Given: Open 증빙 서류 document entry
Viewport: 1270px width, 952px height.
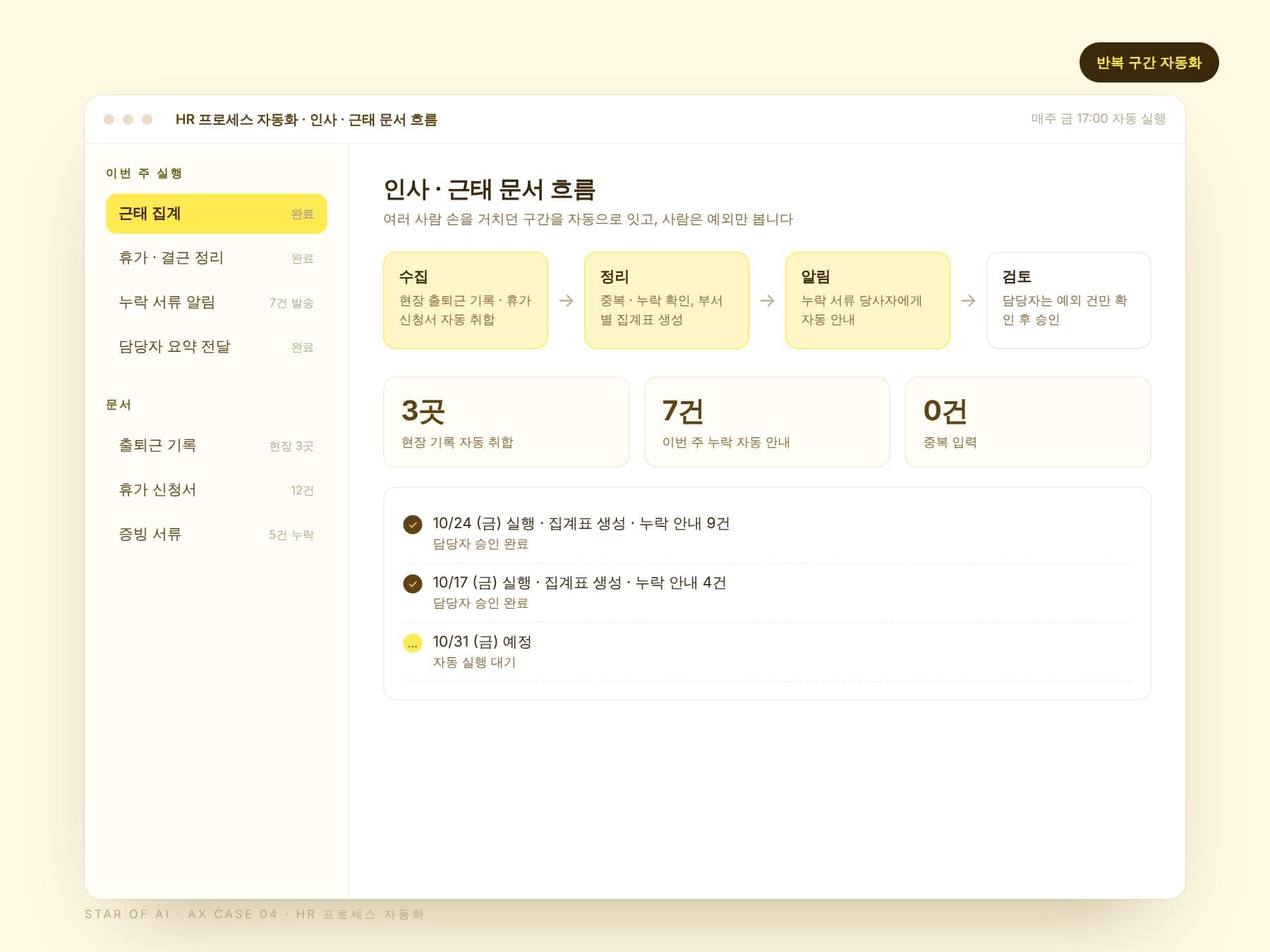Looking at the screenshot, I should (216, 535).
